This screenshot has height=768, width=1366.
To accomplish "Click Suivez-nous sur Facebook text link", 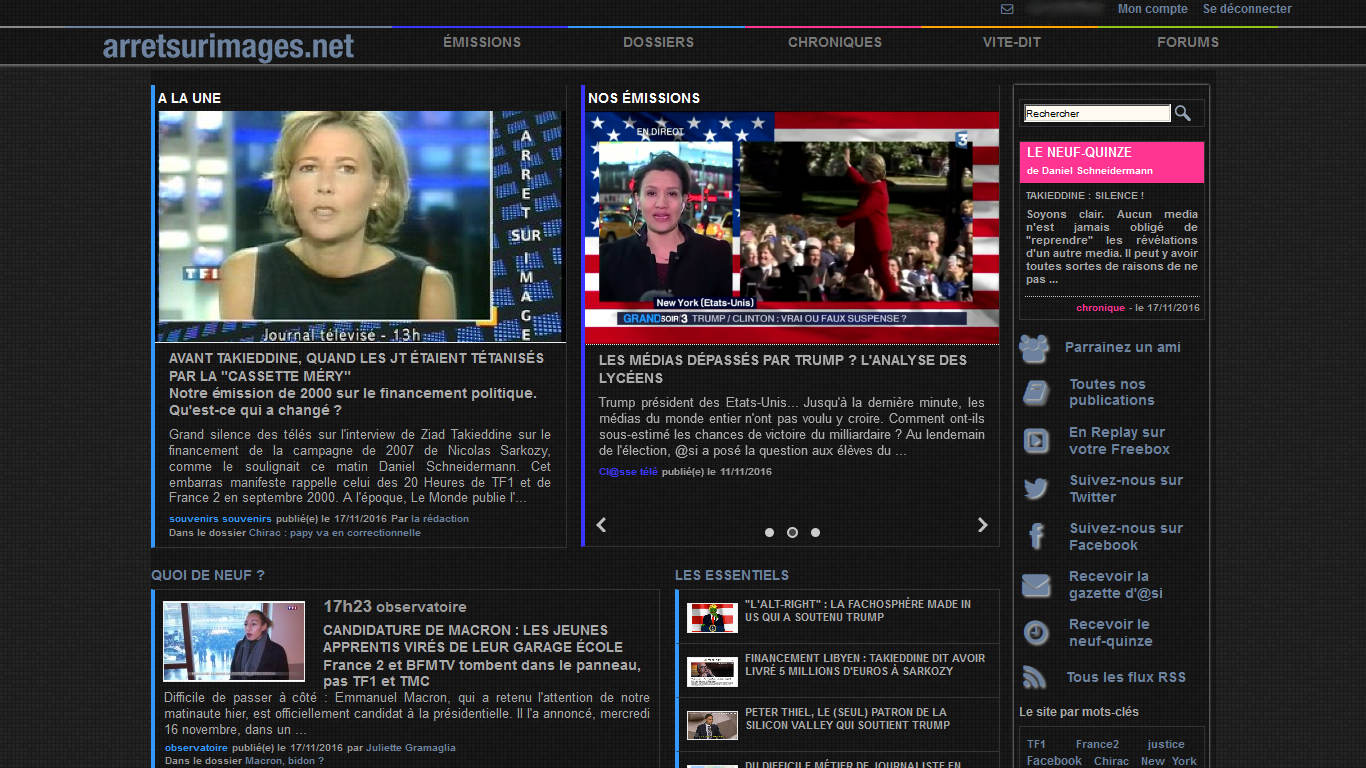I will pos(1126,537).
